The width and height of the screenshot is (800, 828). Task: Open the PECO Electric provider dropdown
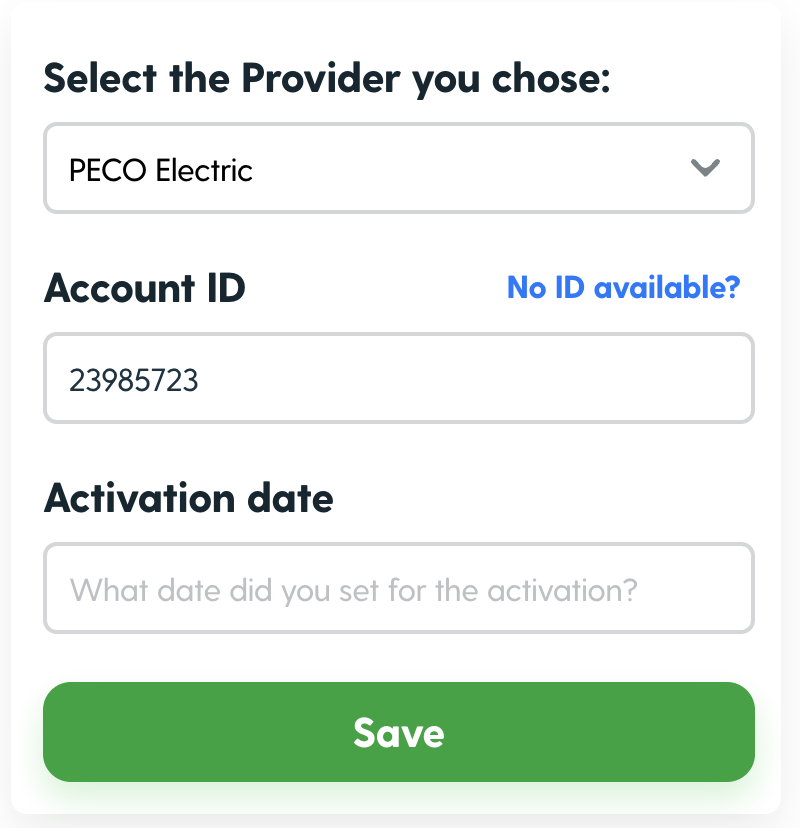398,168
